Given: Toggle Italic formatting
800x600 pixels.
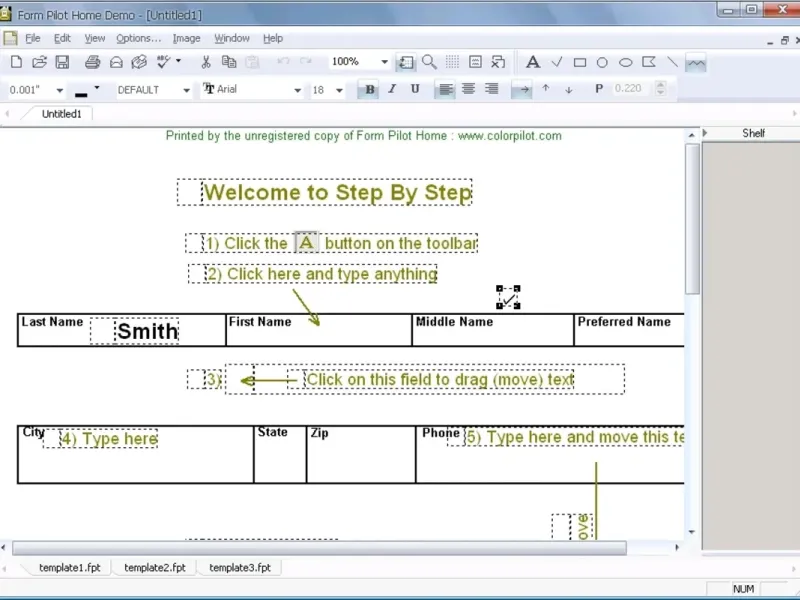Looking at the screenshot, I should tap(392, 89).
